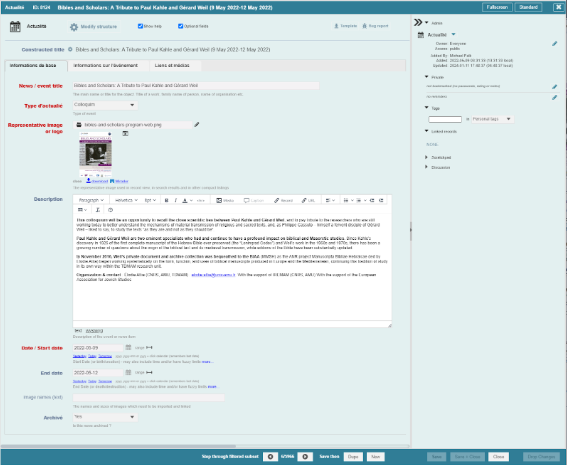Click the Media insert button in editor
568x465 pixels.
click(225, 200)
